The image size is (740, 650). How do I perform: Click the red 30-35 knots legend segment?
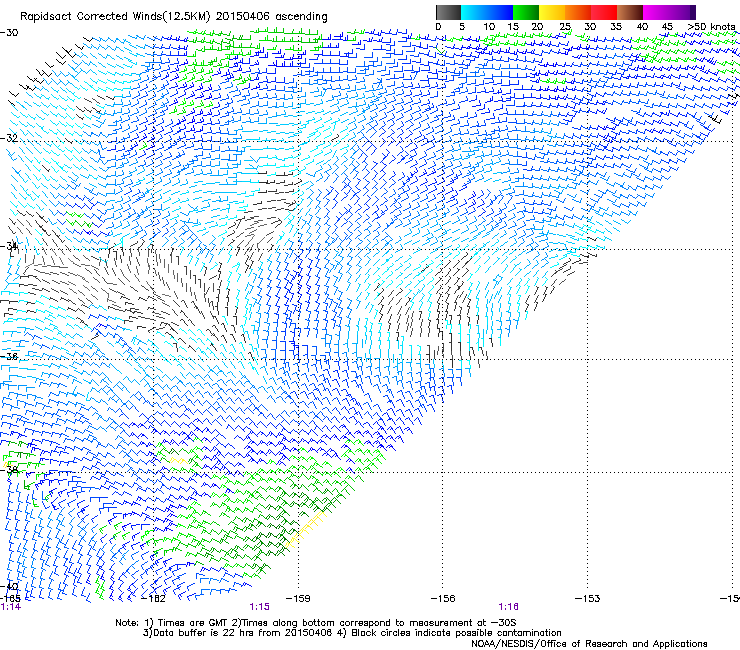(x=604, y=12)
